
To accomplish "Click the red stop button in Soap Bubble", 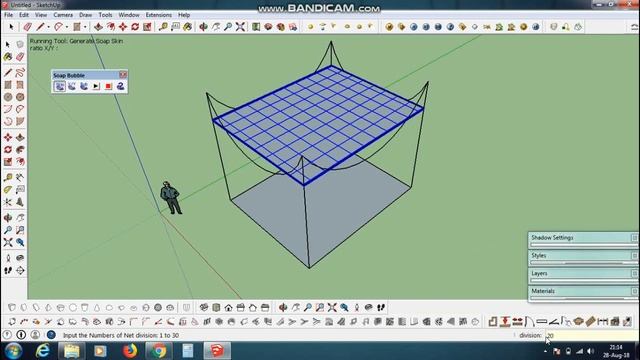I will [108, 86].
